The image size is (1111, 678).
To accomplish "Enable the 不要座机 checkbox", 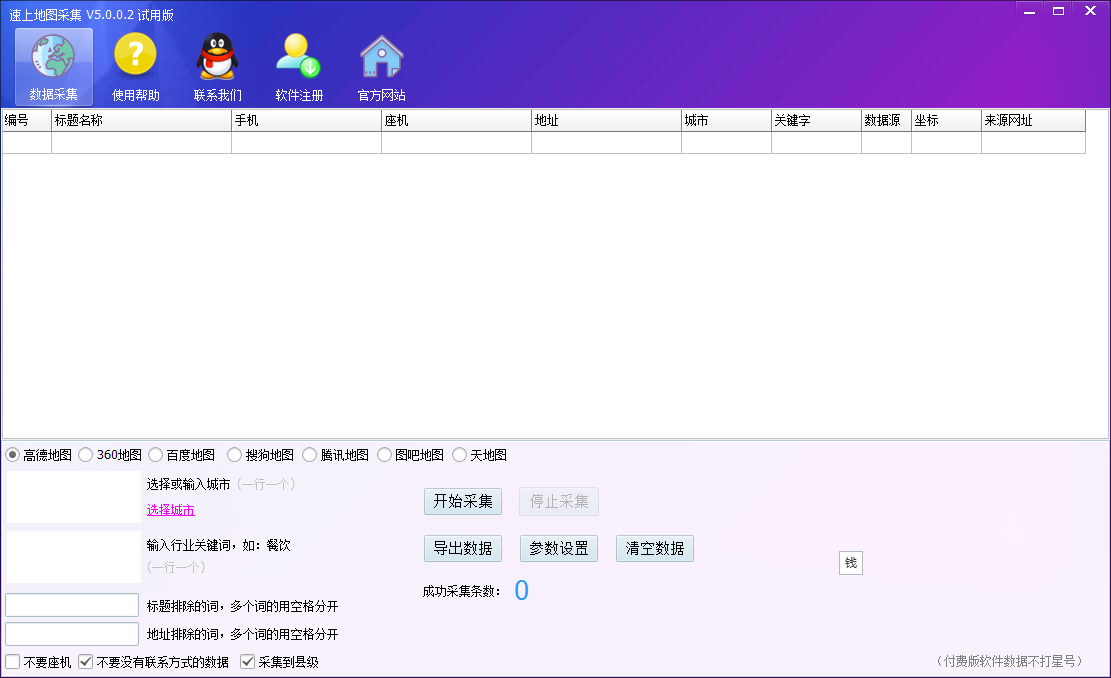I will point(13,662).
